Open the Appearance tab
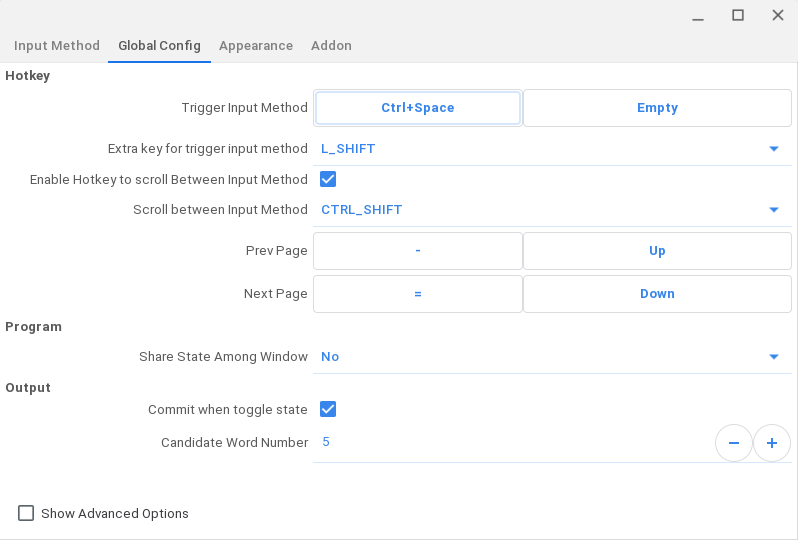This screenshot has height=540, width=798. [256, 46]
